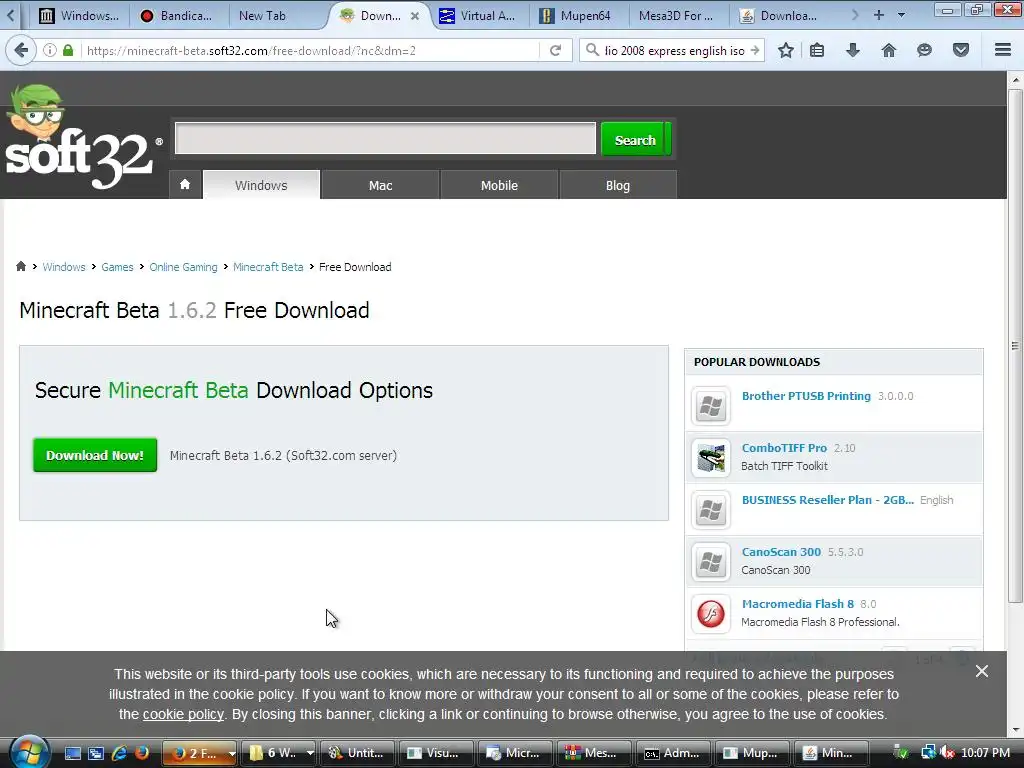The height and width of the screenshot is (768, 1024).
Task: Open BUSINESS Reseller Plan - 2GB link
Action: tap(827, 500)
